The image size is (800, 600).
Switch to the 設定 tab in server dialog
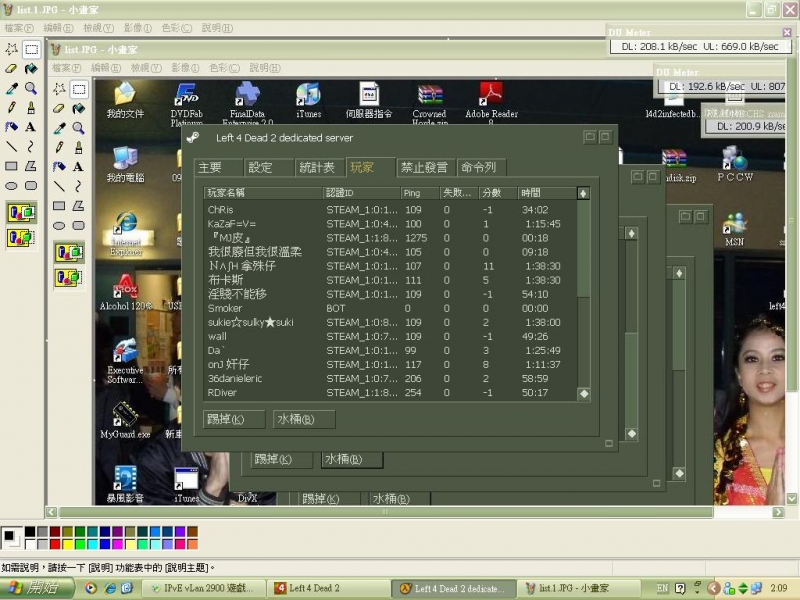261,167
